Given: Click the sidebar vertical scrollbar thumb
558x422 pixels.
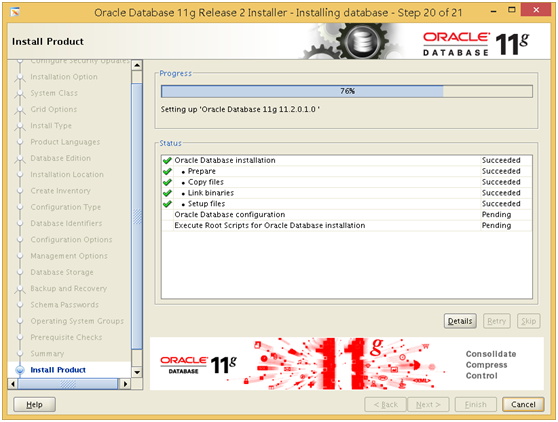Looking at the screenshot, I should [137, 216].
